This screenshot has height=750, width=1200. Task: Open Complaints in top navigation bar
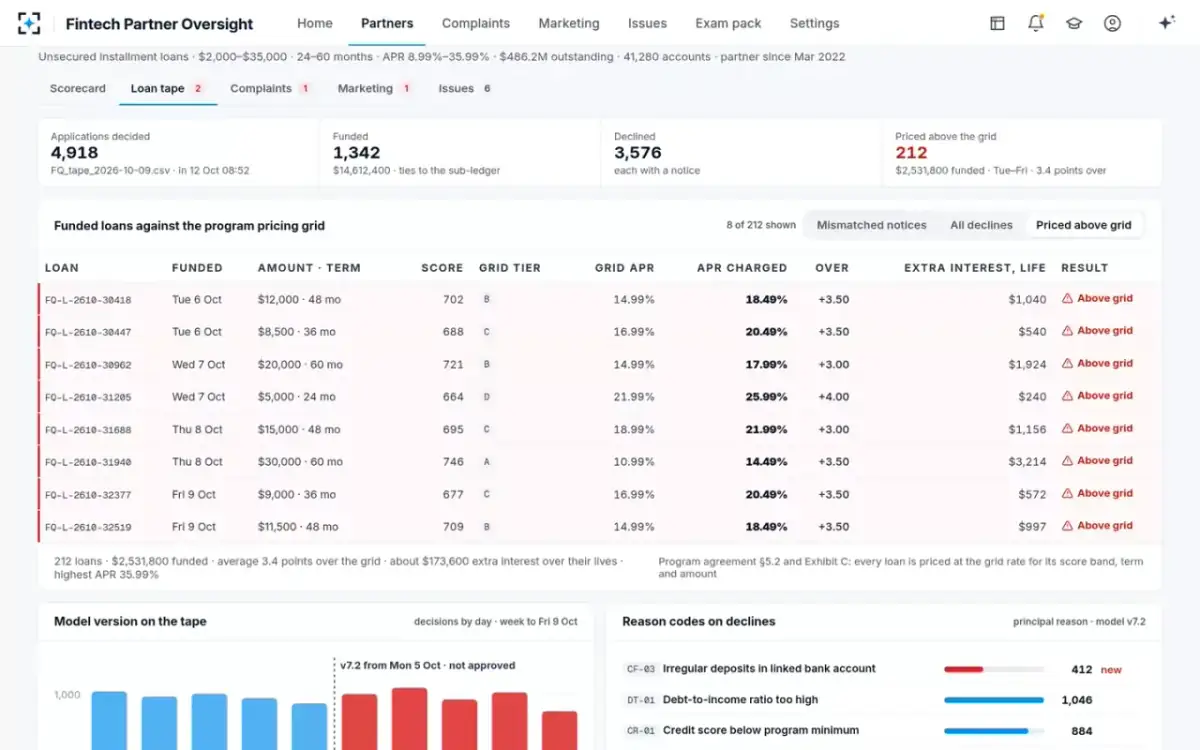coord(476,23)
